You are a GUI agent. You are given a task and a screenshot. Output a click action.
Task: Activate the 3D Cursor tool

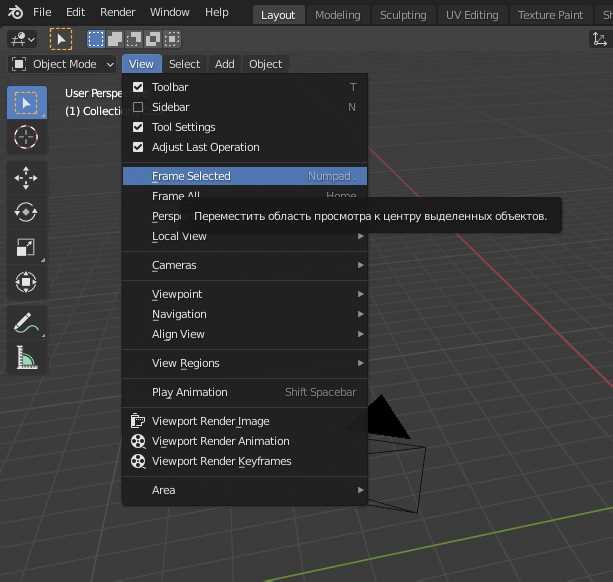click(26, 137)
